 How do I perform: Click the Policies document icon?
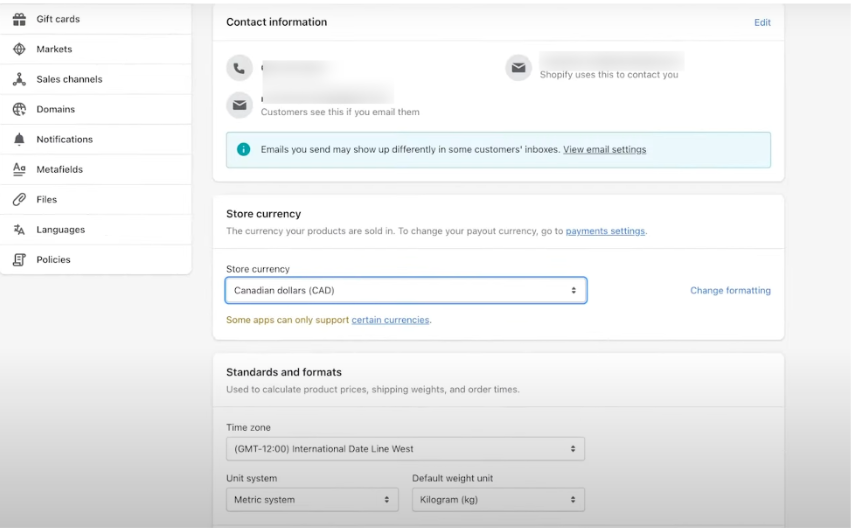point(20,260)
